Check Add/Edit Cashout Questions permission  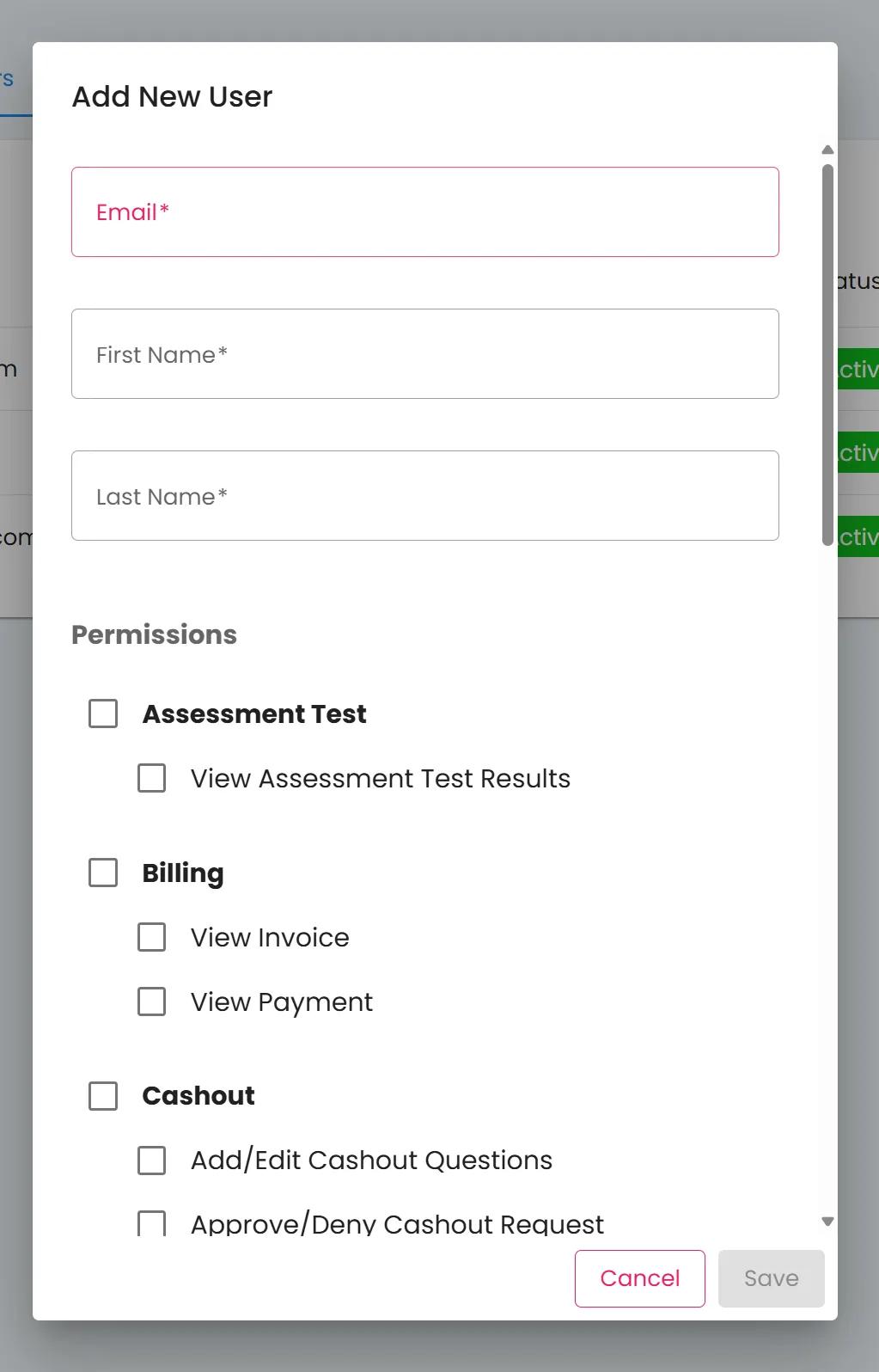pos(152,1160)
